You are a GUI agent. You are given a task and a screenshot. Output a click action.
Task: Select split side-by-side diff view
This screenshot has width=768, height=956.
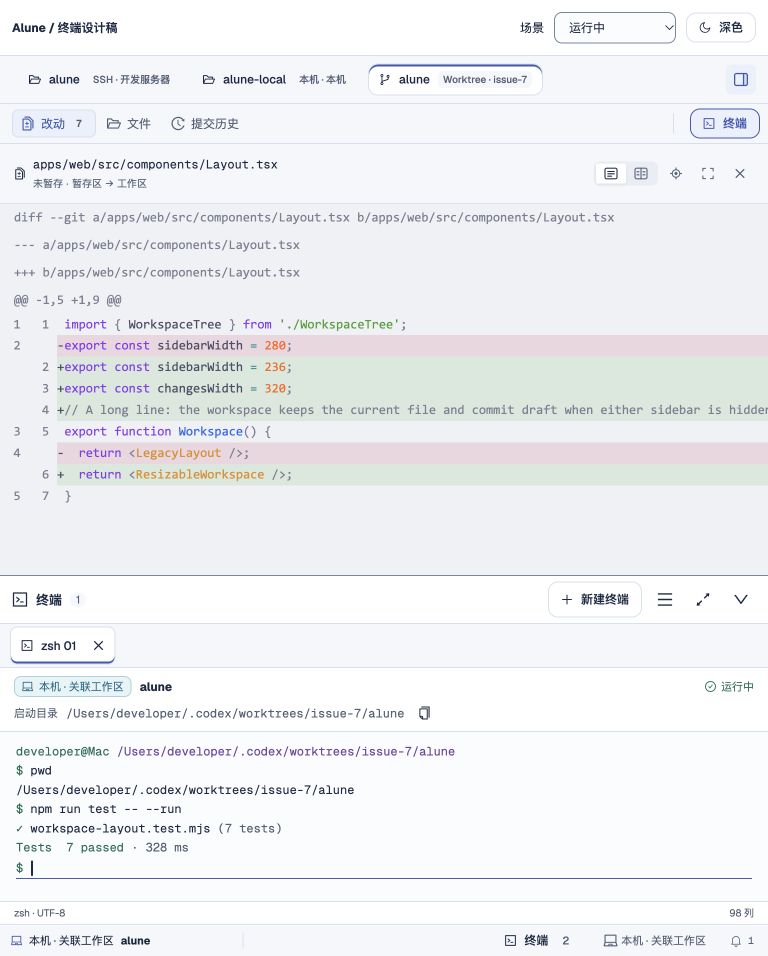(641, 174)
